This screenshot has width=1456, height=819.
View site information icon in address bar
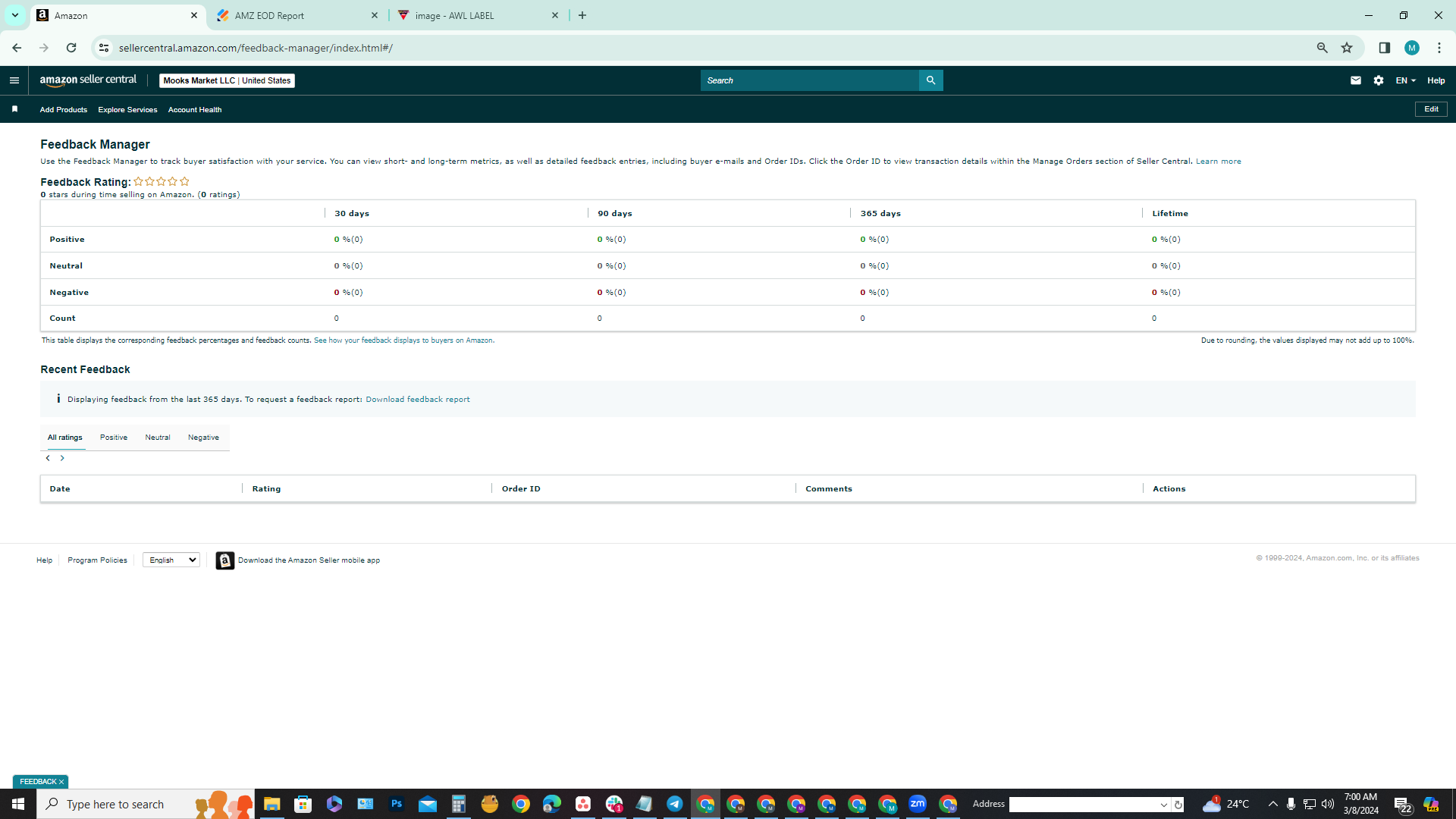(104, 48)
